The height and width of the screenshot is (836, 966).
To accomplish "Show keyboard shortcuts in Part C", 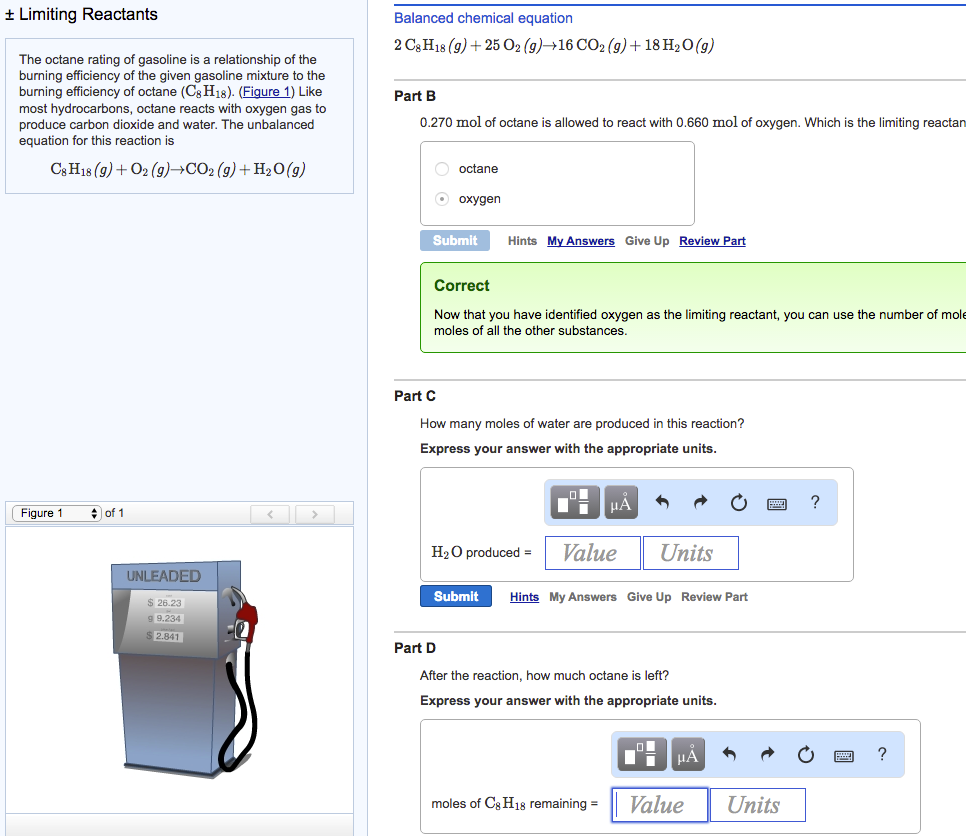I will pyautogui.click(x=778, y=504).
